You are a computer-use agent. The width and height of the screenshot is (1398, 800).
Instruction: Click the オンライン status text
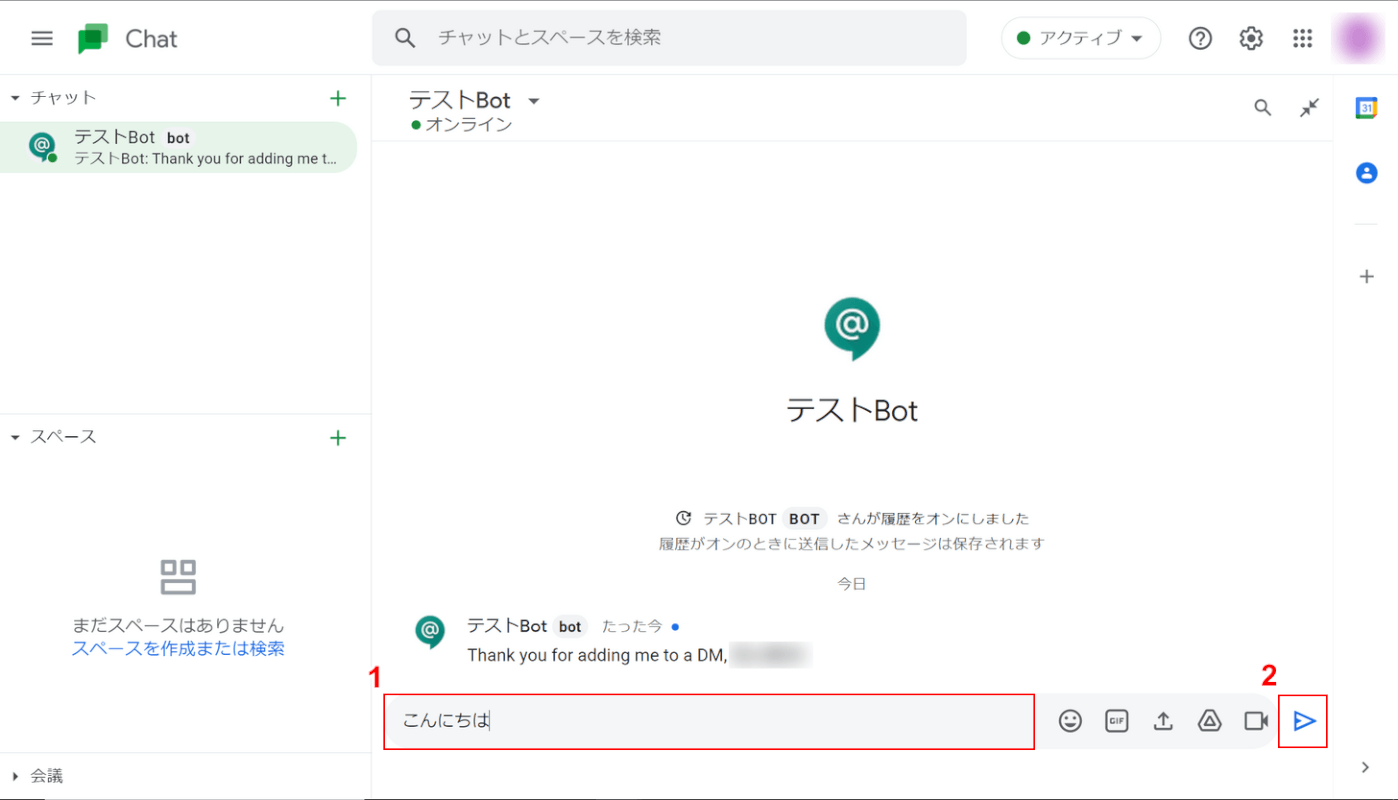pos(469,125)
